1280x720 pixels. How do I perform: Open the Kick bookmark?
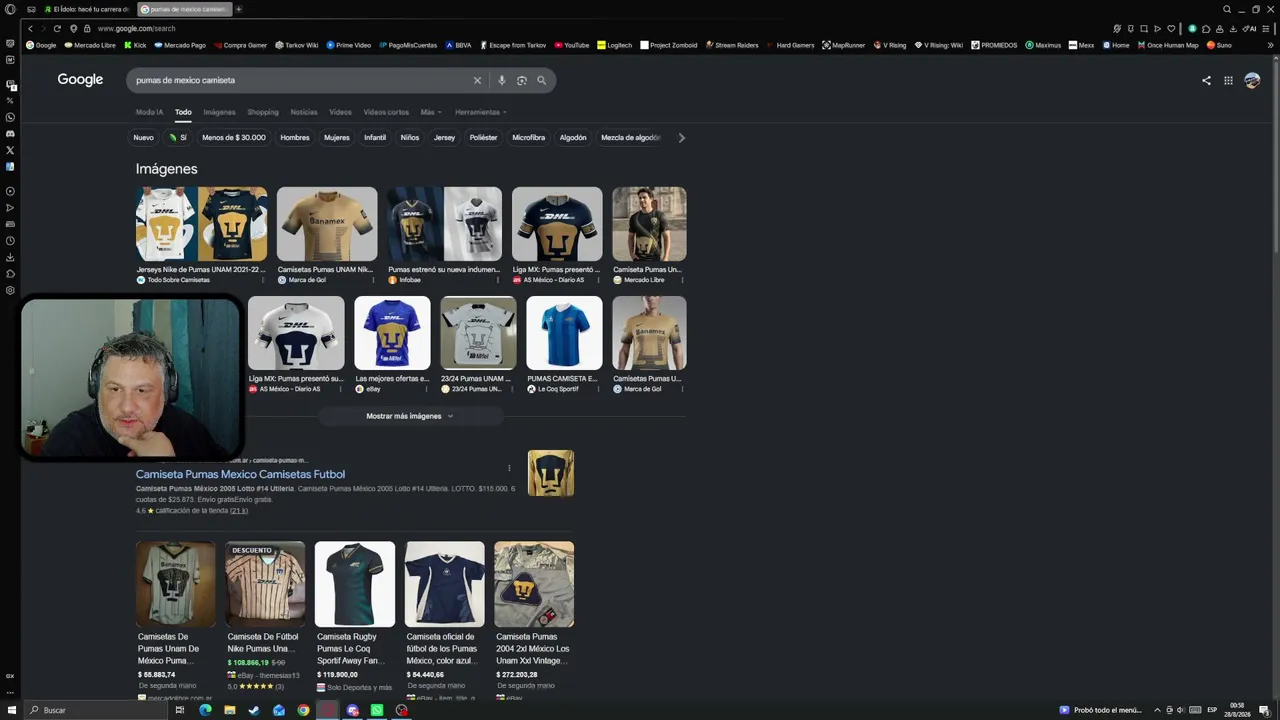tap(135, 45)
